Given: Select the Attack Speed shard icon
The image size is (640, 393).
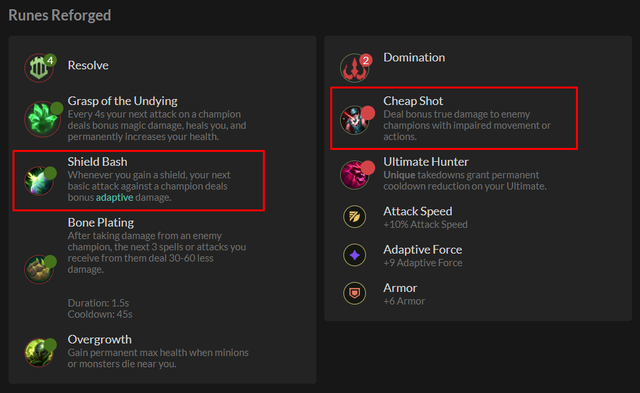Looking at the screenshot, I should tap(354, 216).
